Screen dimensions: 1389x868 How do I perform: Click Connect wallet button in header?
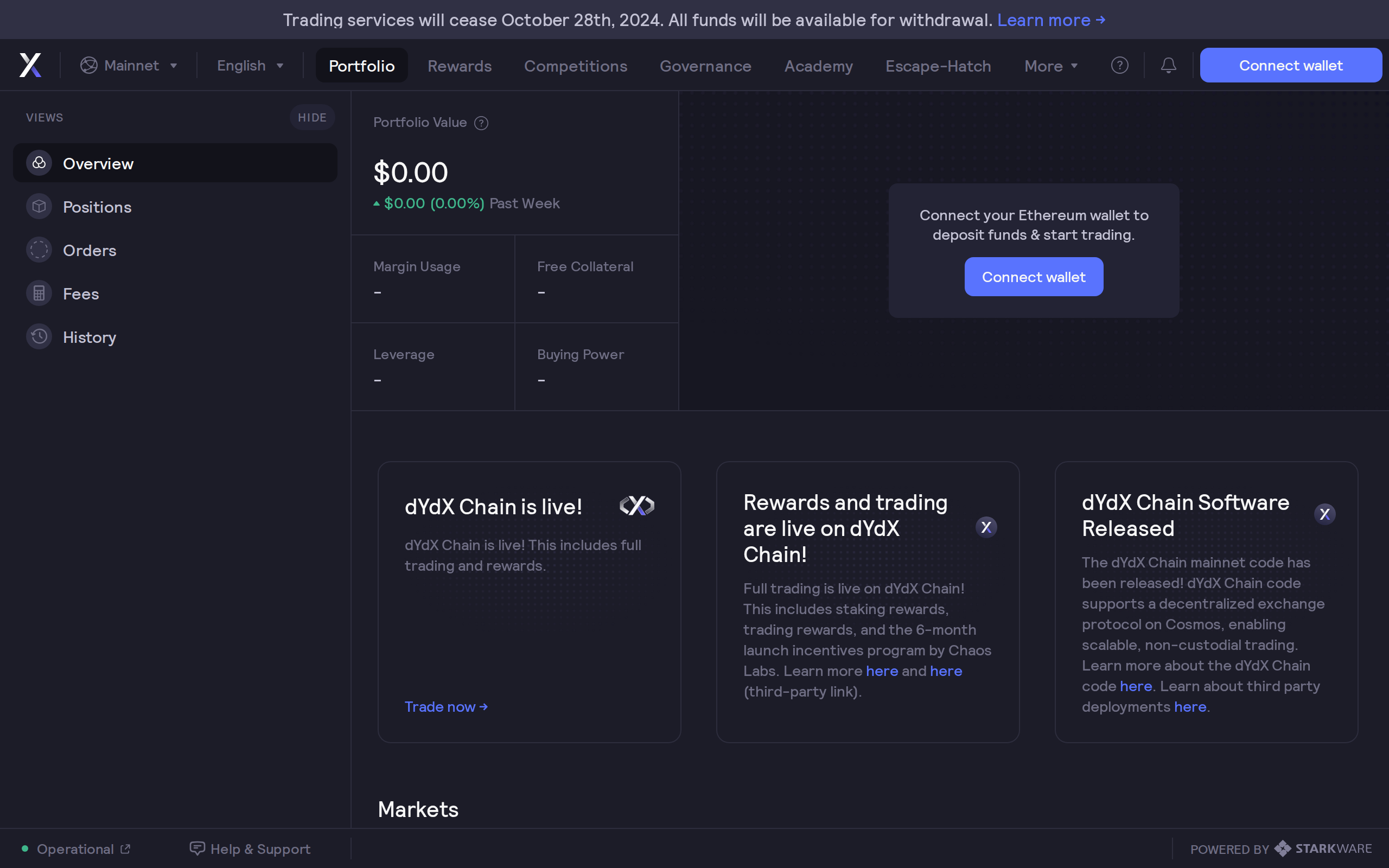(1291, 66)
